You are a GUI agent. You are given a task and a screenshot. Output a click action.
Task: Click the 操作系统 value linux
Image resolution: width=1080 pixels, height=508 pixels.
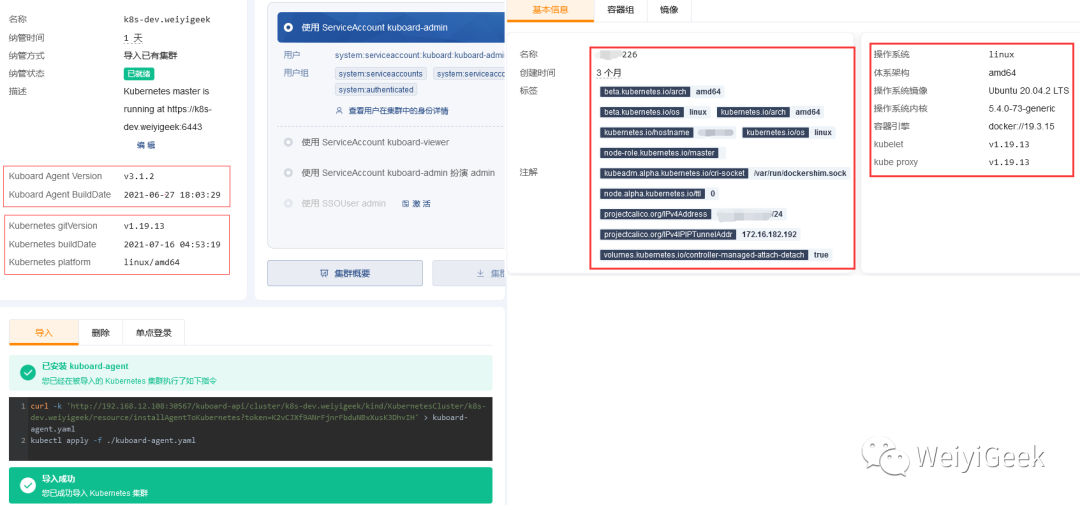point(1001,54)
